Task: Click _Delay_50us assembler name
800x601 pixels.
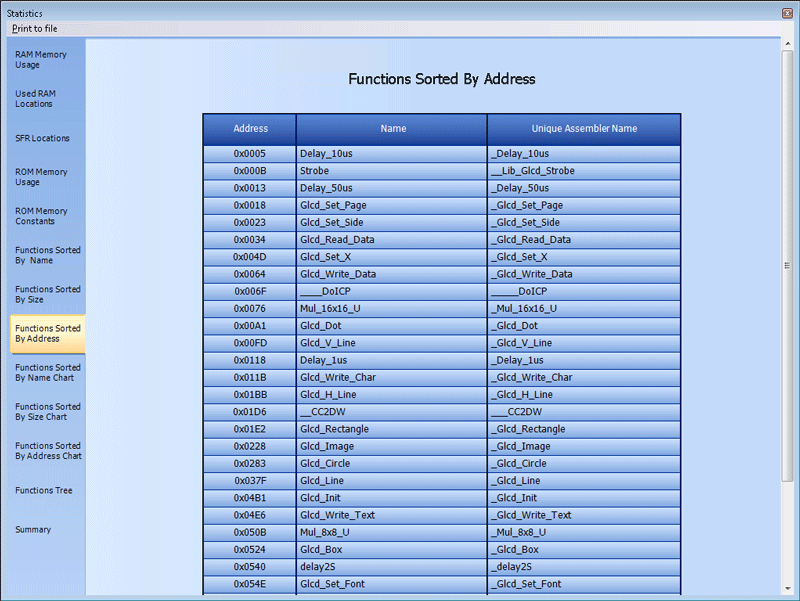Action: (x=584, y=188)
